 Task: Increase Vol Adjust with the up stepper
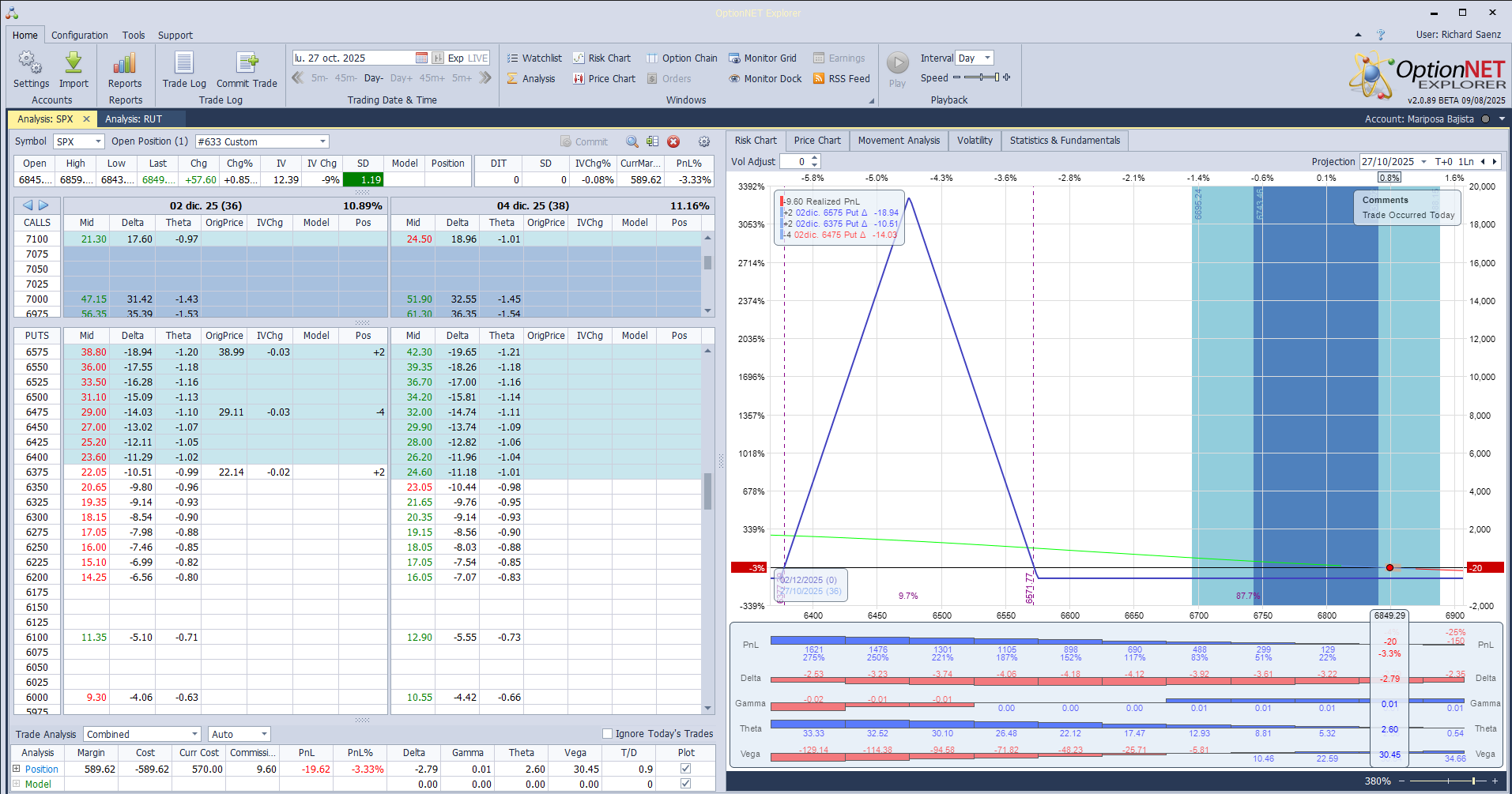point(815,158)
